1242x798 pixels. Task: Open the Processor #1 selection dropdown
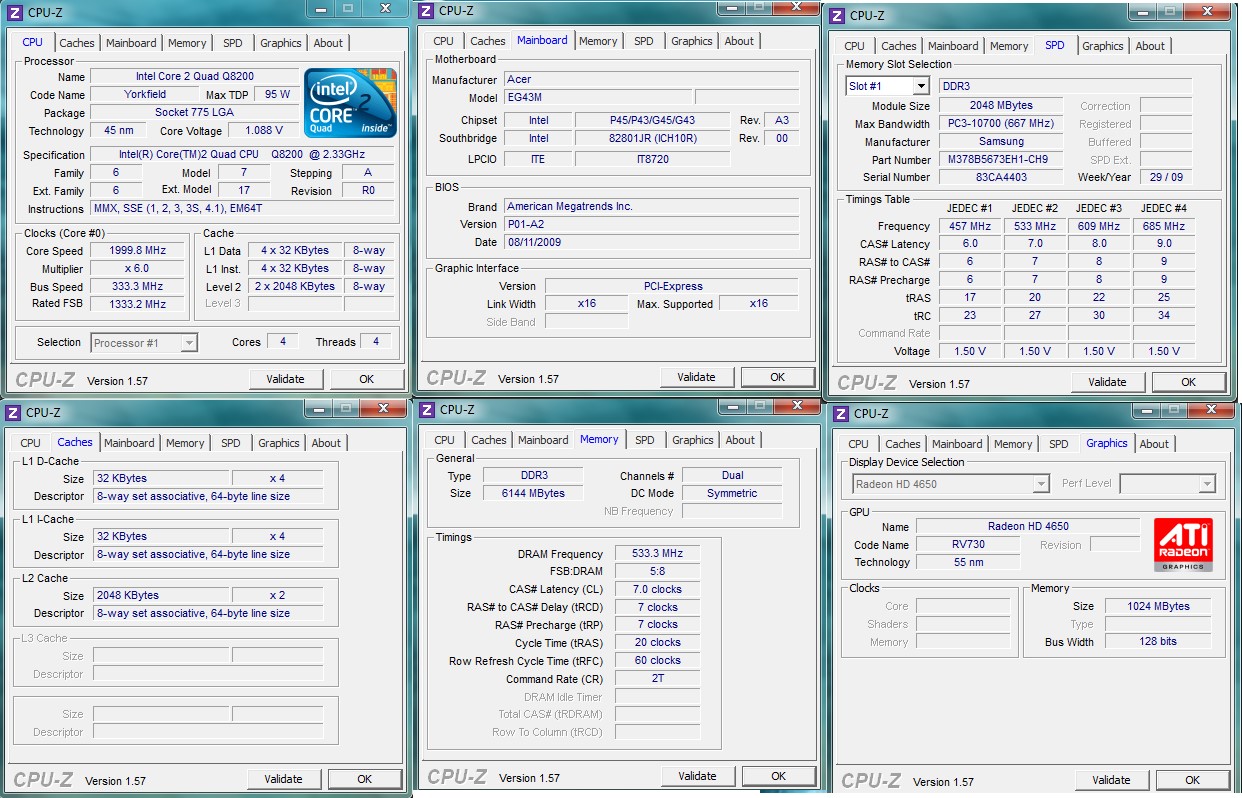pyautogui.click(x=188, y=343)
